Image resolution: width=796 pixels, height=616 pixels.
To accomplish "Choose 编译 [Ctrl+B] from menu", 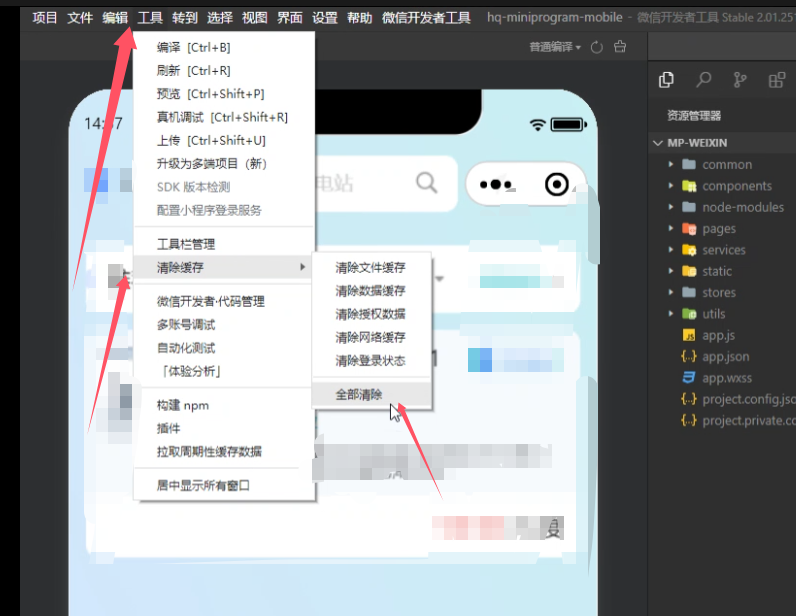I will click(224, 47).
